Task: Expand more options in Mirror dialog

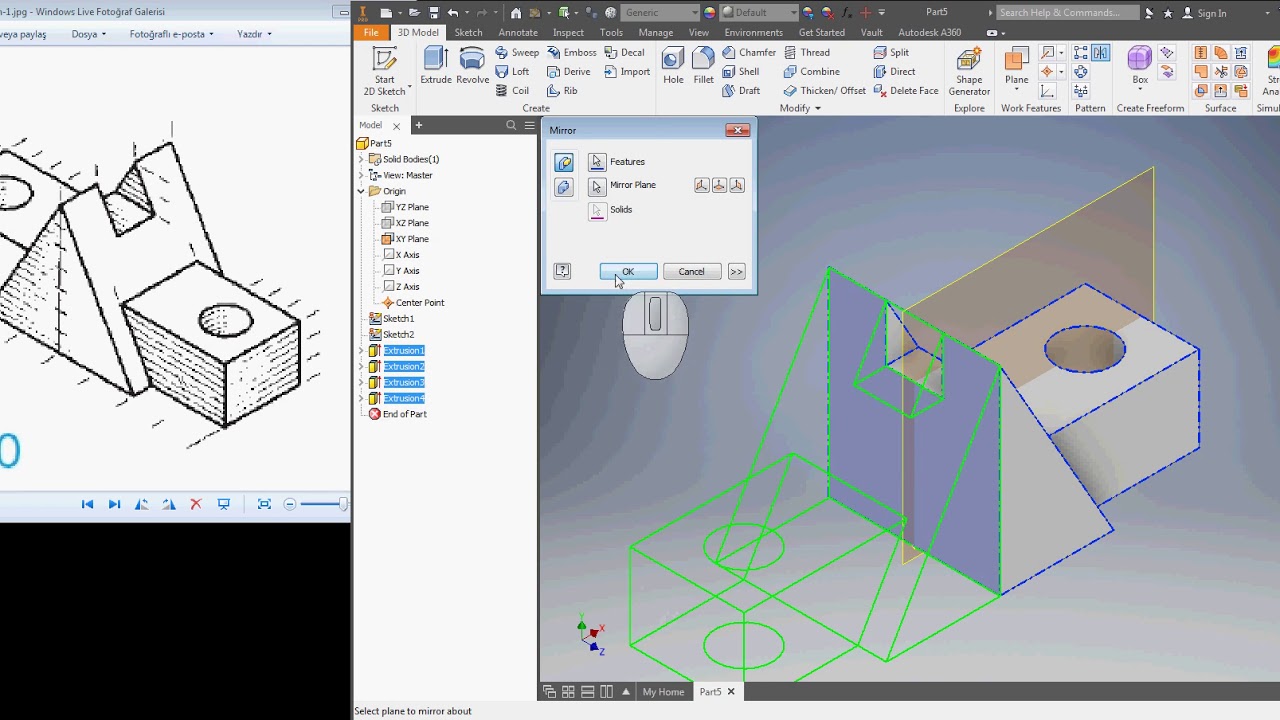Action: tap(736, 271)
